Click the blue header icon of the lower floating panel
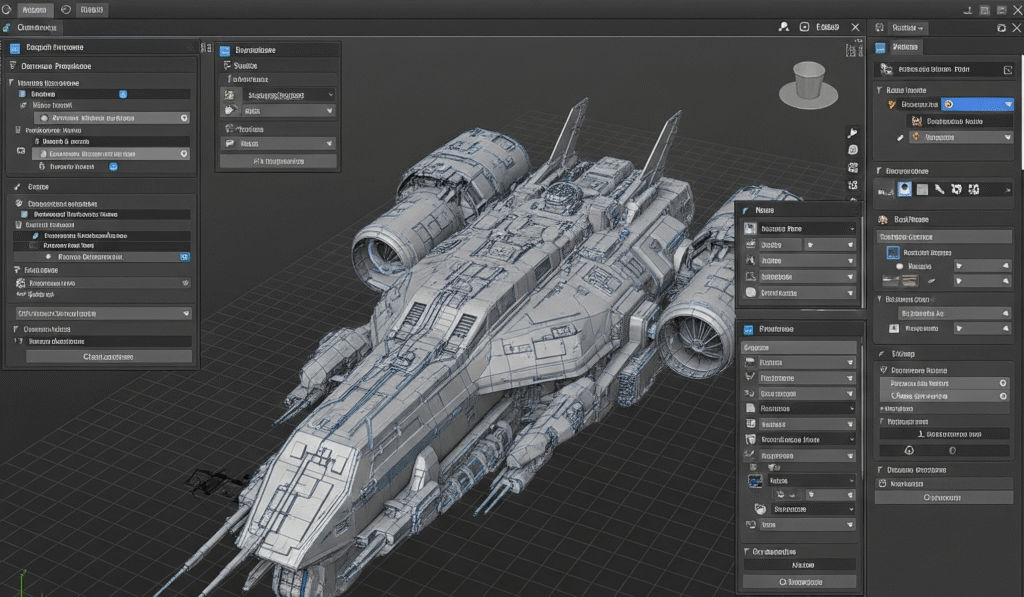1024x597 pixels. [748, 330]
